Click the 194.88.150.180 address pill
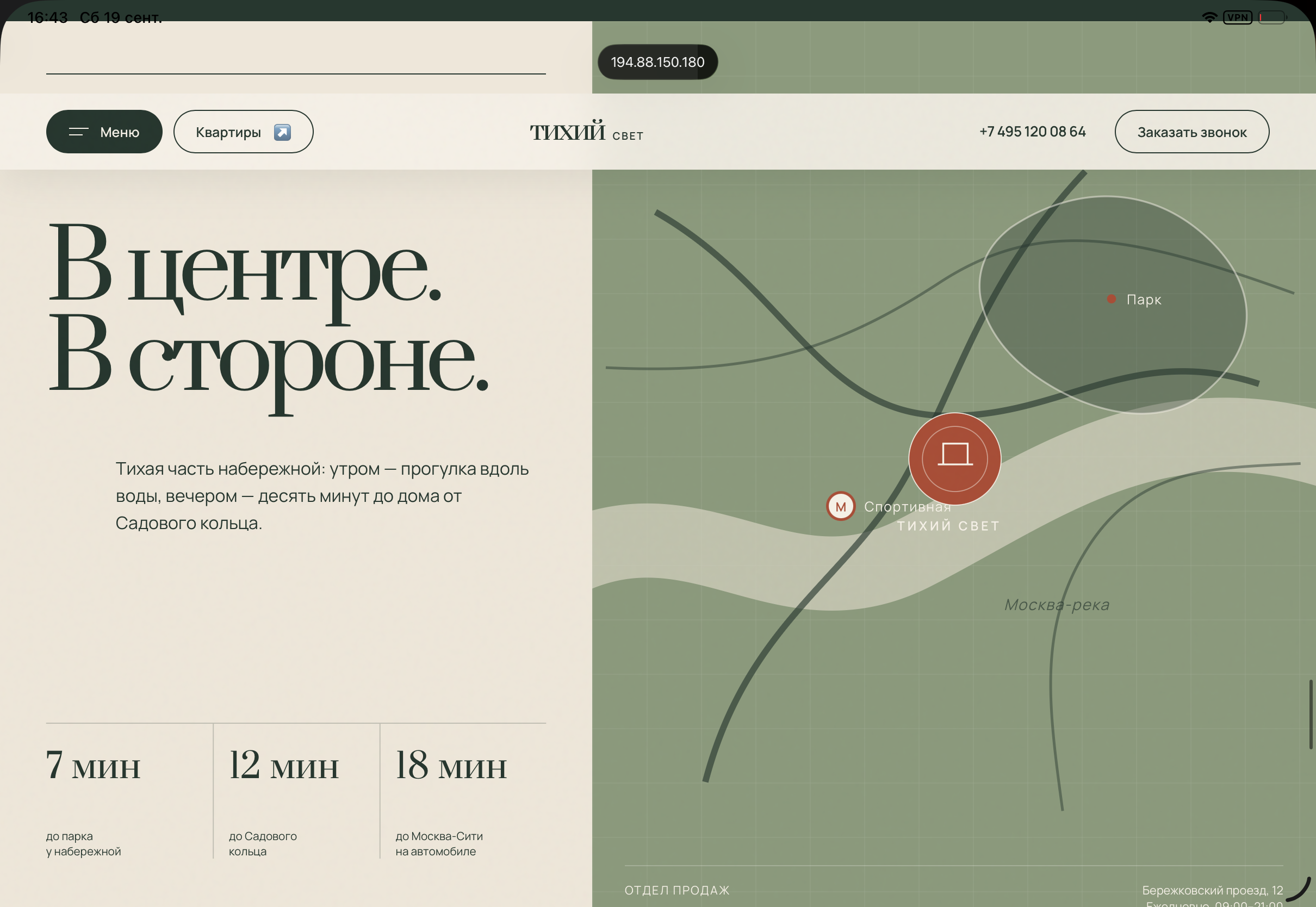The height and width of the screenshot is (907, 1316). click(x=657, y=62)
